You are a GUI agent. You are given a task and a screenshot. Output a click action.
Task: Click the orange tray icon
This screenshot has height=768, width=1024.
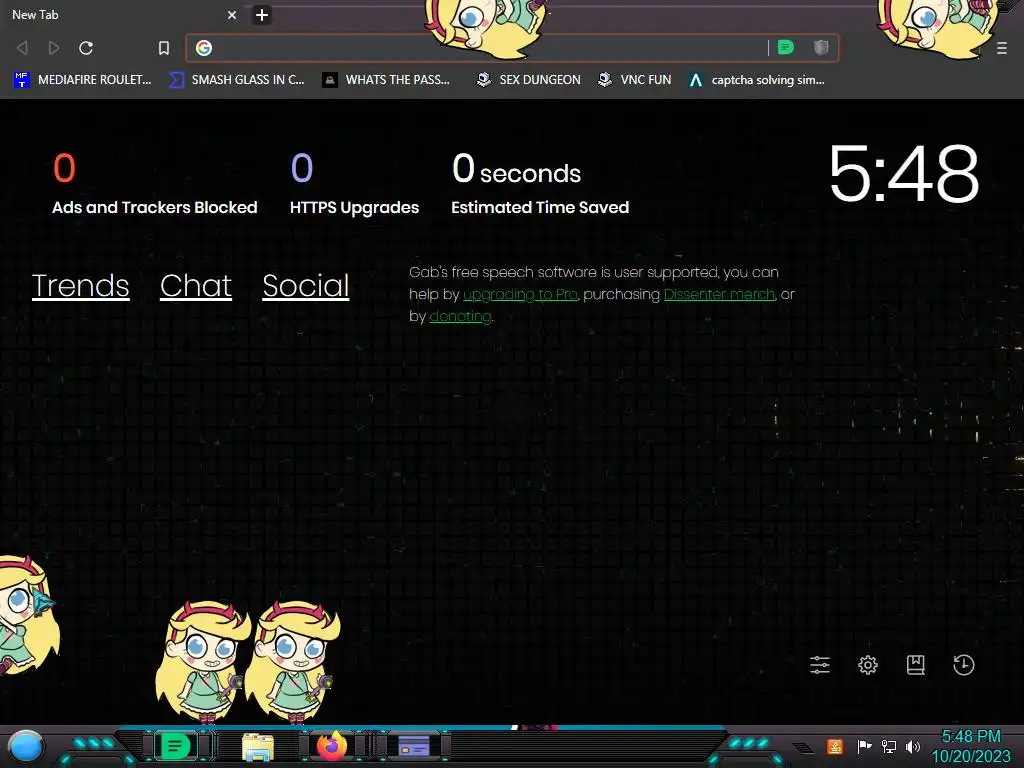click(x=835, y=746)
